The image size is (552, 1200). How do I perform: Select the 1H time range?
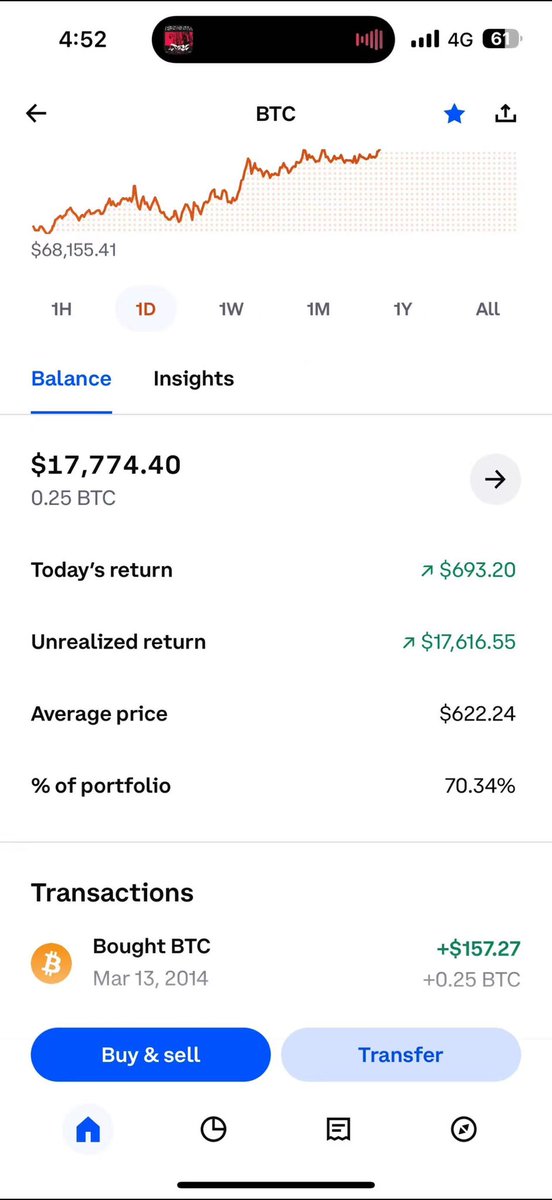click(x=61, y=309)
